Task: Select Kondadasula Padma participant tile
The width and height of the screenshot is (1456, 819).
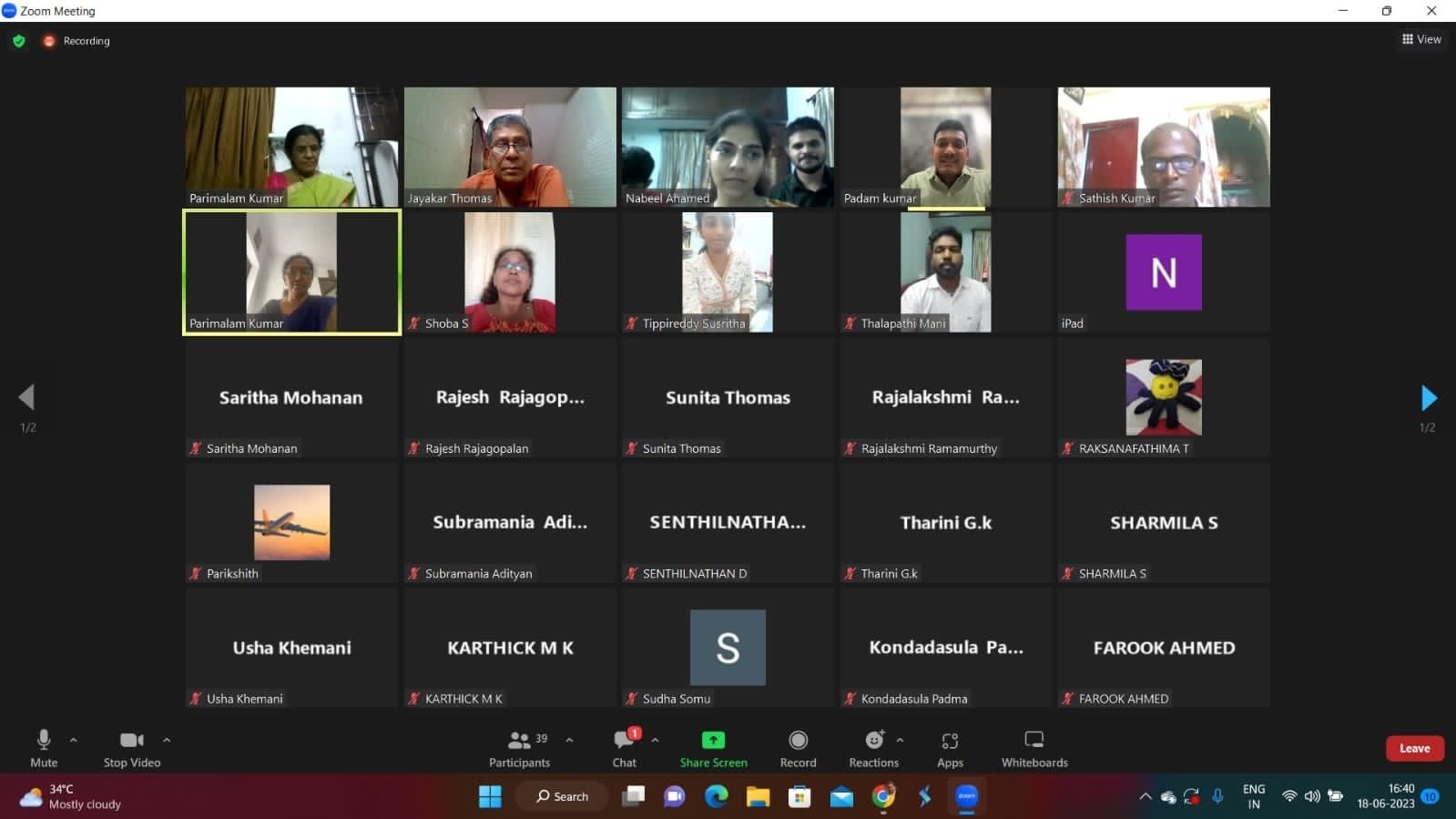Action: (946, 648)
